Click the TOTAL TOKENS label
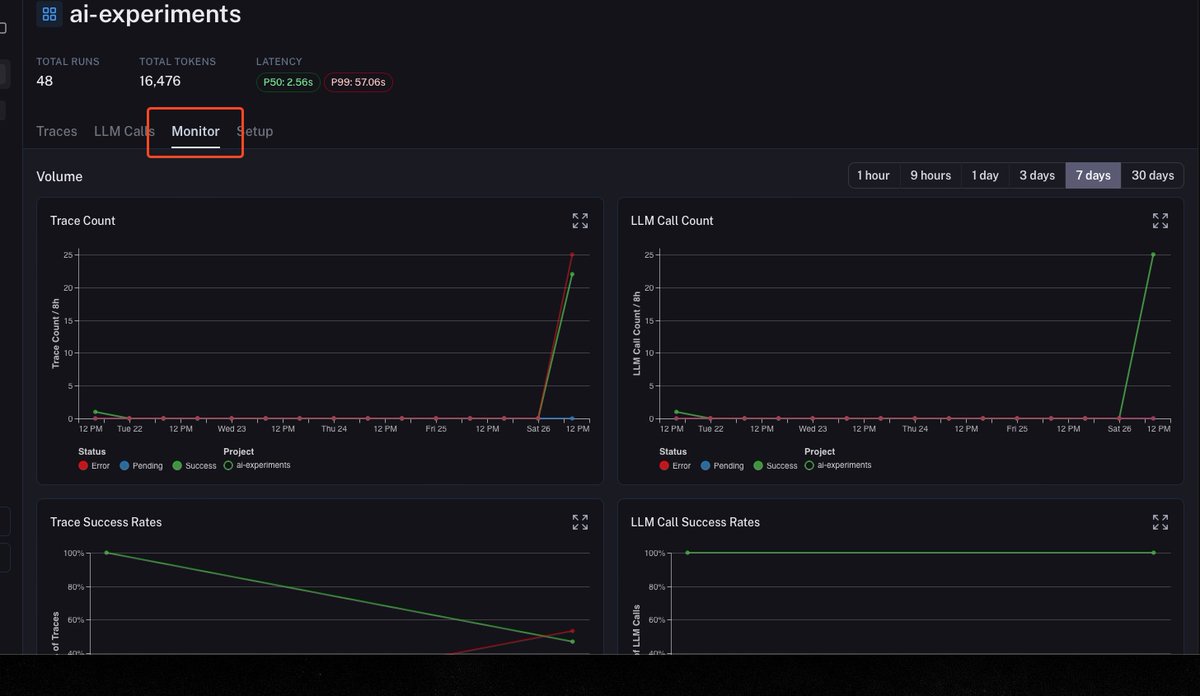Screen dimensions: 1200x696 (x=178, y=62)
